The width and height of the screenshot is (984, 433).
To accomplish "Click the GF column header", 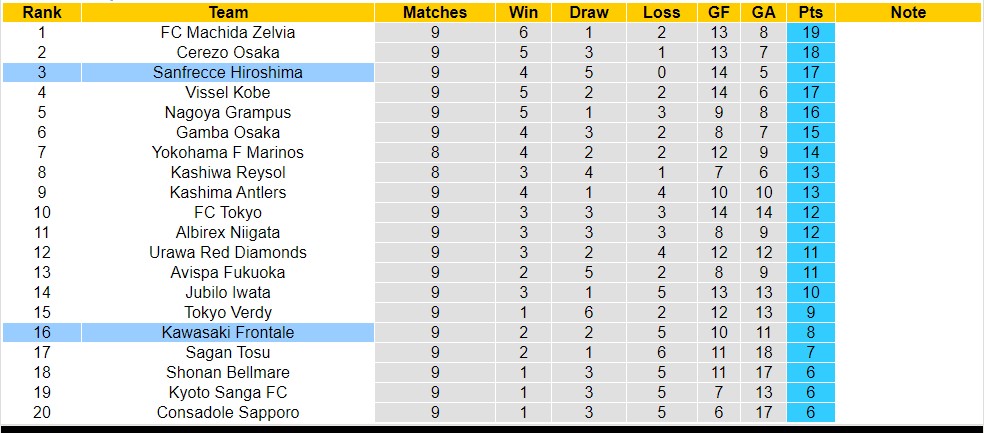I will pos(718,13).
